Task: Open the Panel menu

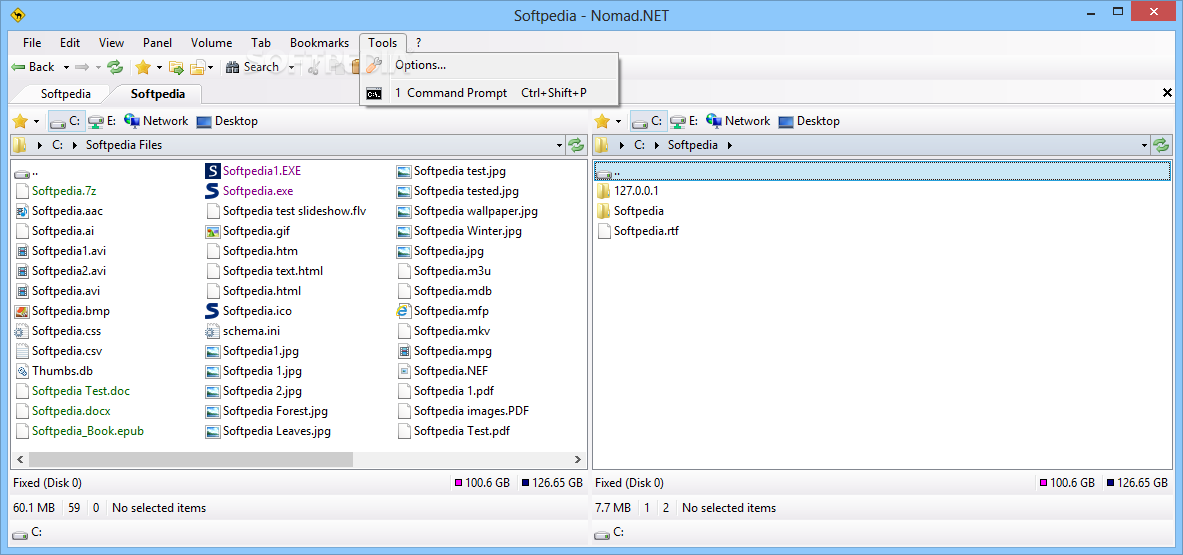Action: pyautogui.click(x=158, y=43)
